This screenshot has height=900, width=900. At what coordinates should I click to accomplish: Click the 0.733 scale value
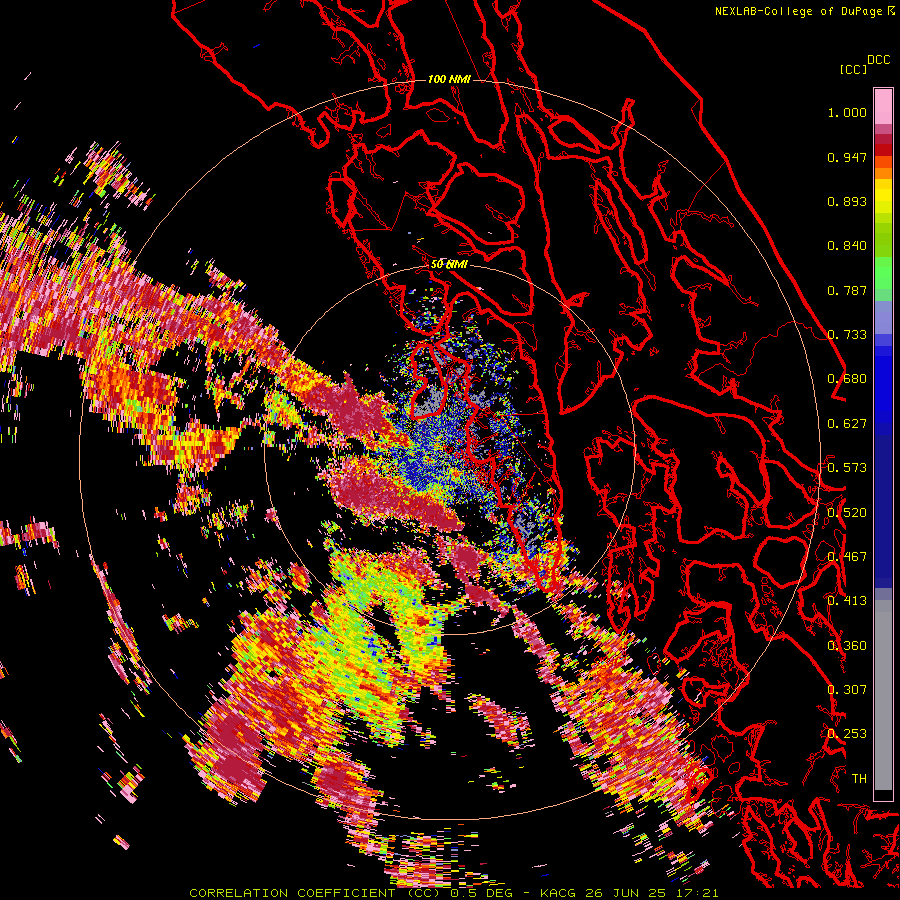(x=847, y=335)
